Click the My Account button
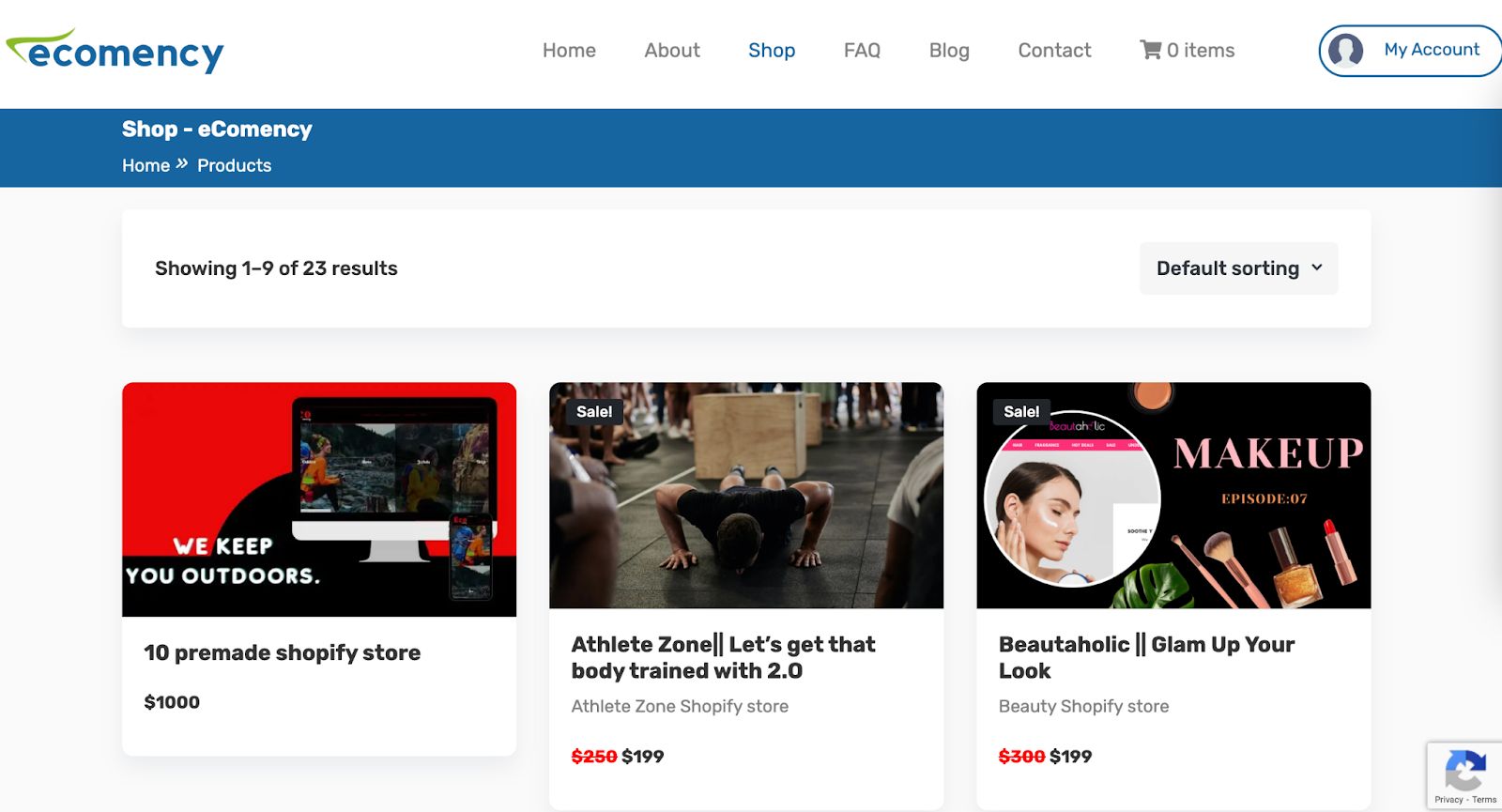This screenshot has height=812, width=1502. [x=1431, y=50]
